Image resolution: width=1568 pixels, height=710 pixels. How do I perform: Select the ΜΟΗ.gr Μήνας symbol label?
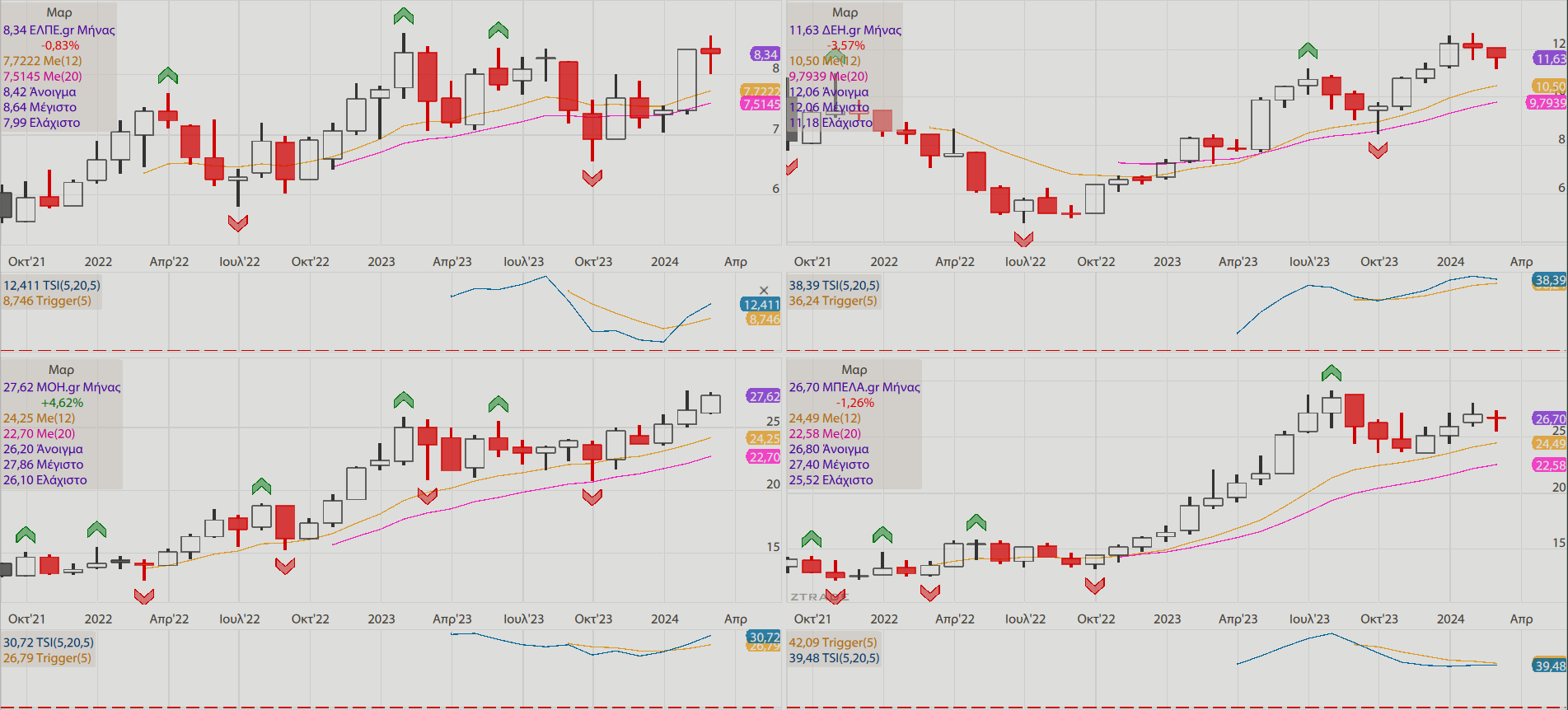coord(62,387)
